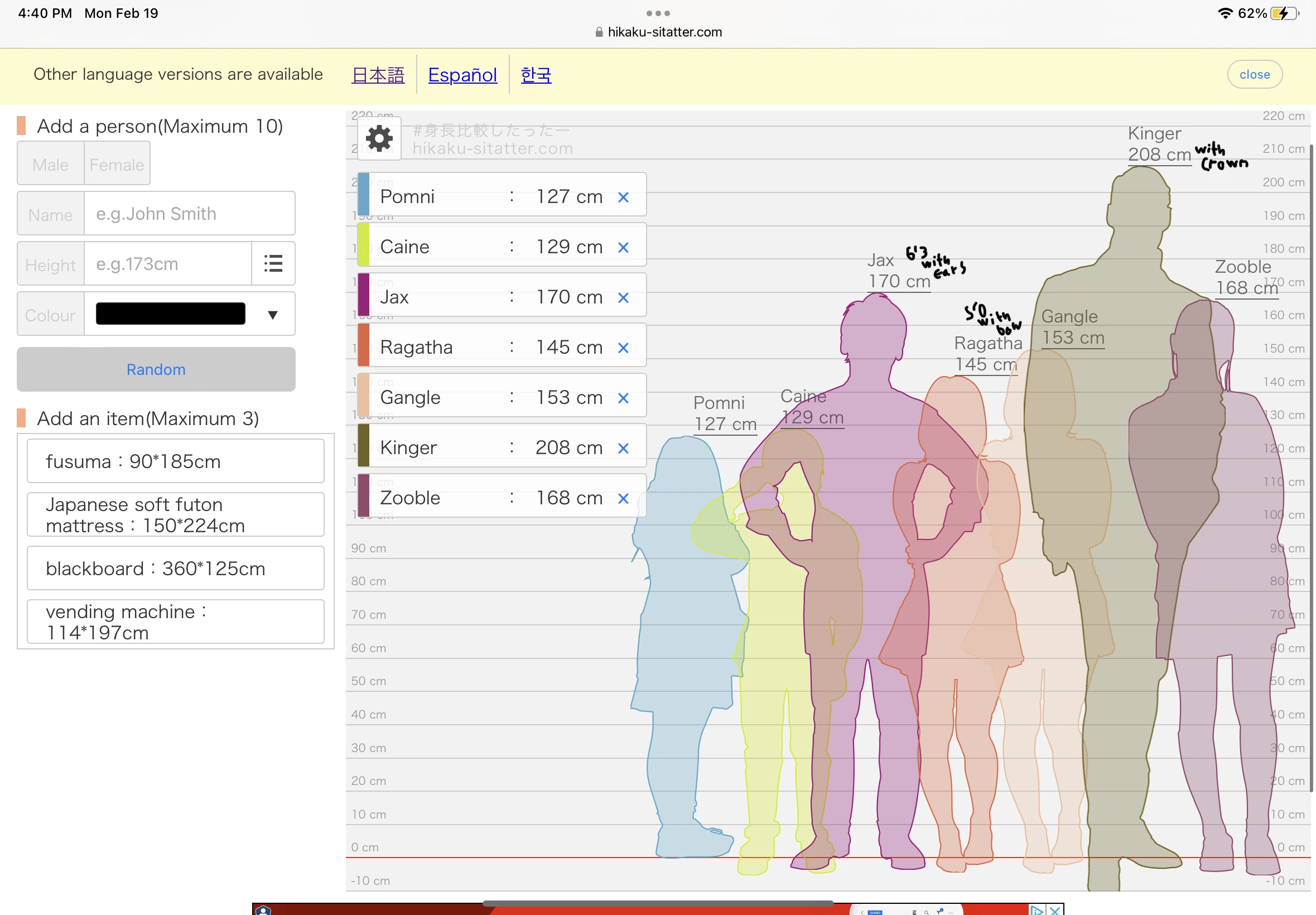This screenshot has width=1316, height=915.
Task: Open the Korean language version
Action: pyautogui.click(x=536, y=75)
